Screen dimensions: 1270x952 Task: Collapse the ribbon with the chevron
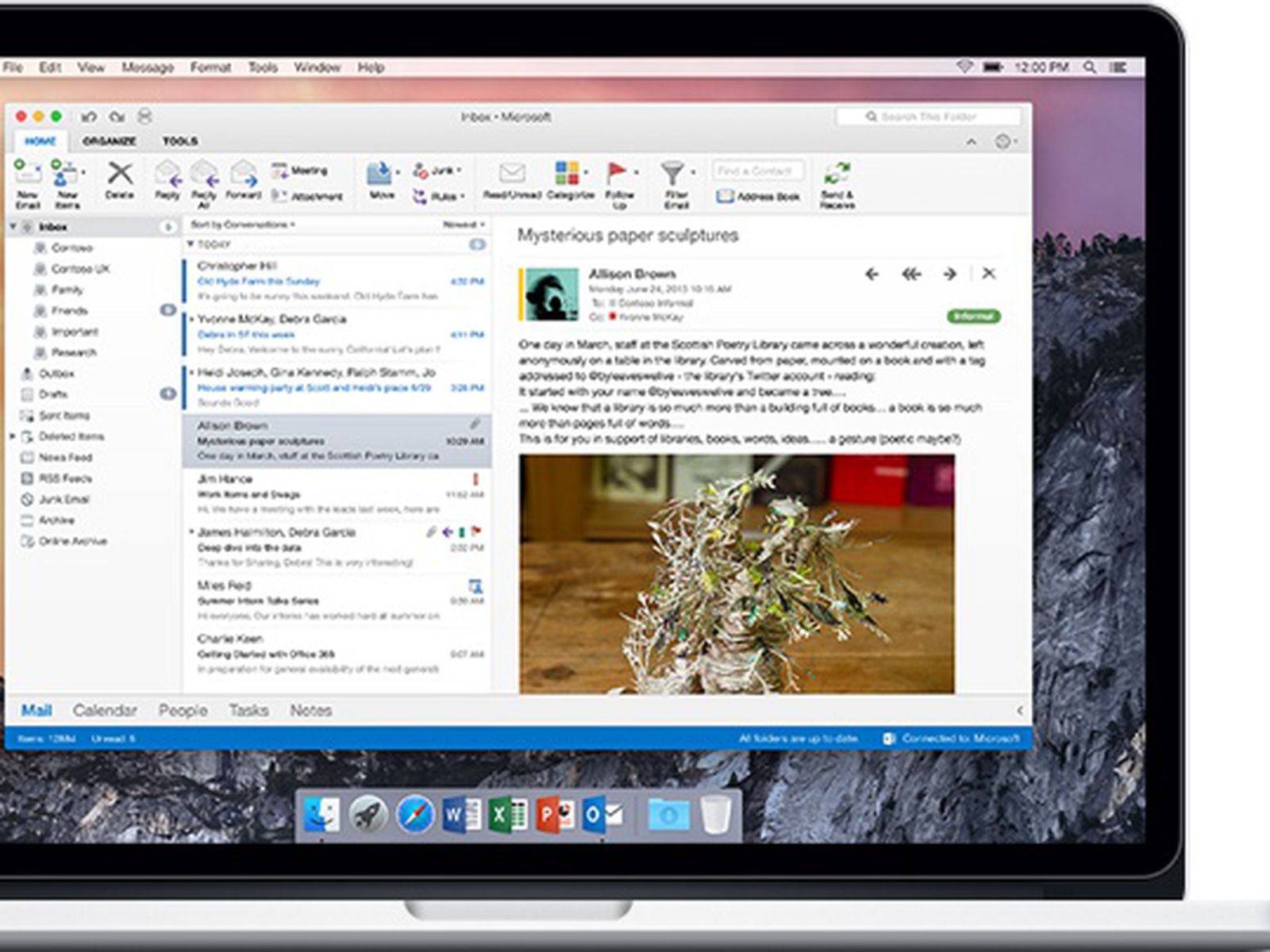(x=972, y=142)
